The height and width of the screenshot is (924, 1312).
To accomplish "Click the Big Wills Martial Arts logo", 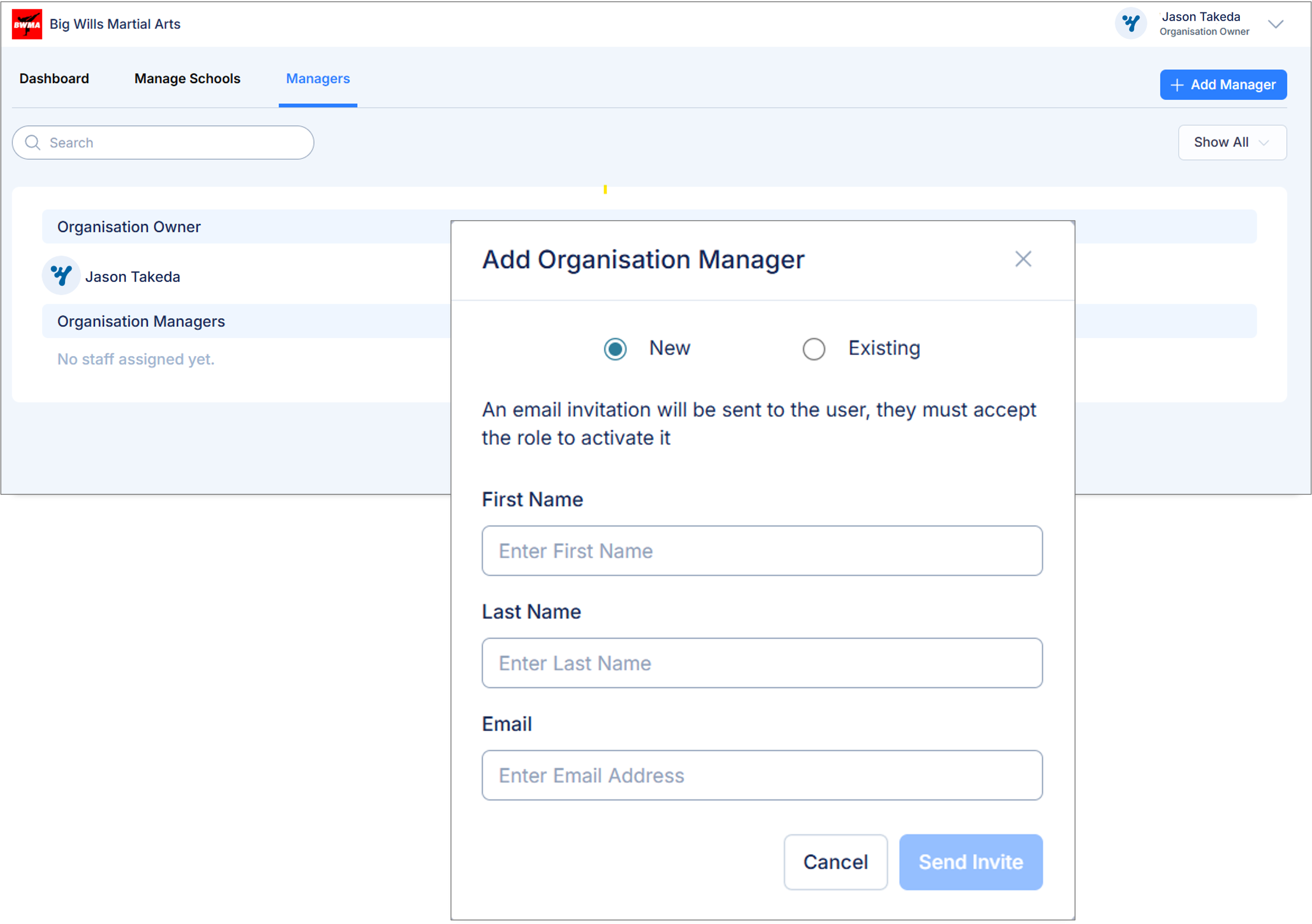I will click(x=27, y=24).
